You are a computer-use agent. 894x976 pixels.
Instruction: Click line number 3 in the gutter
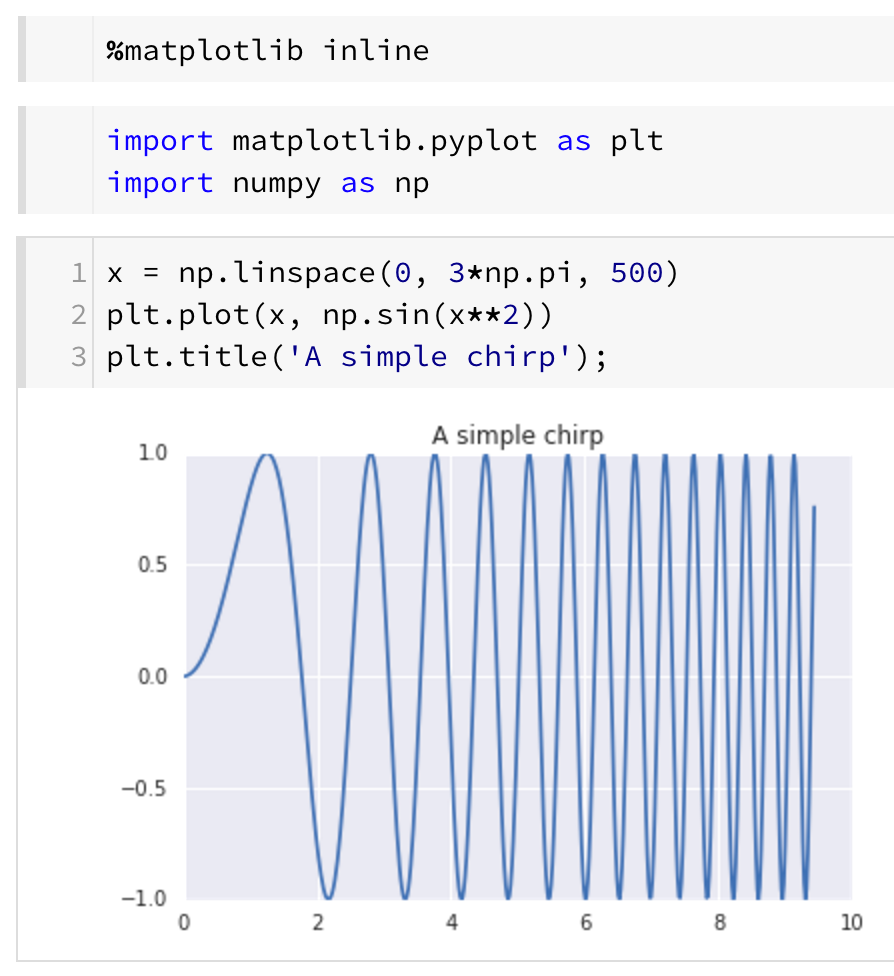(78, 357)
